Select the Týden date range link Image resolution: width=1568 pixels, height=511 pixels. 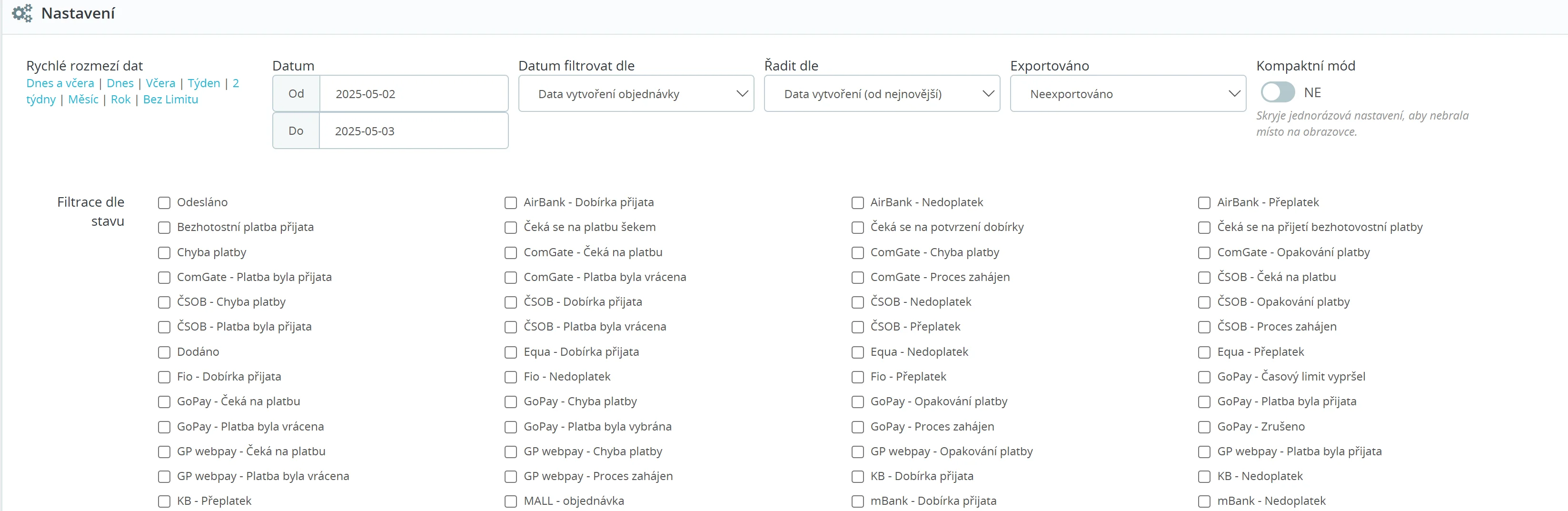203,83
